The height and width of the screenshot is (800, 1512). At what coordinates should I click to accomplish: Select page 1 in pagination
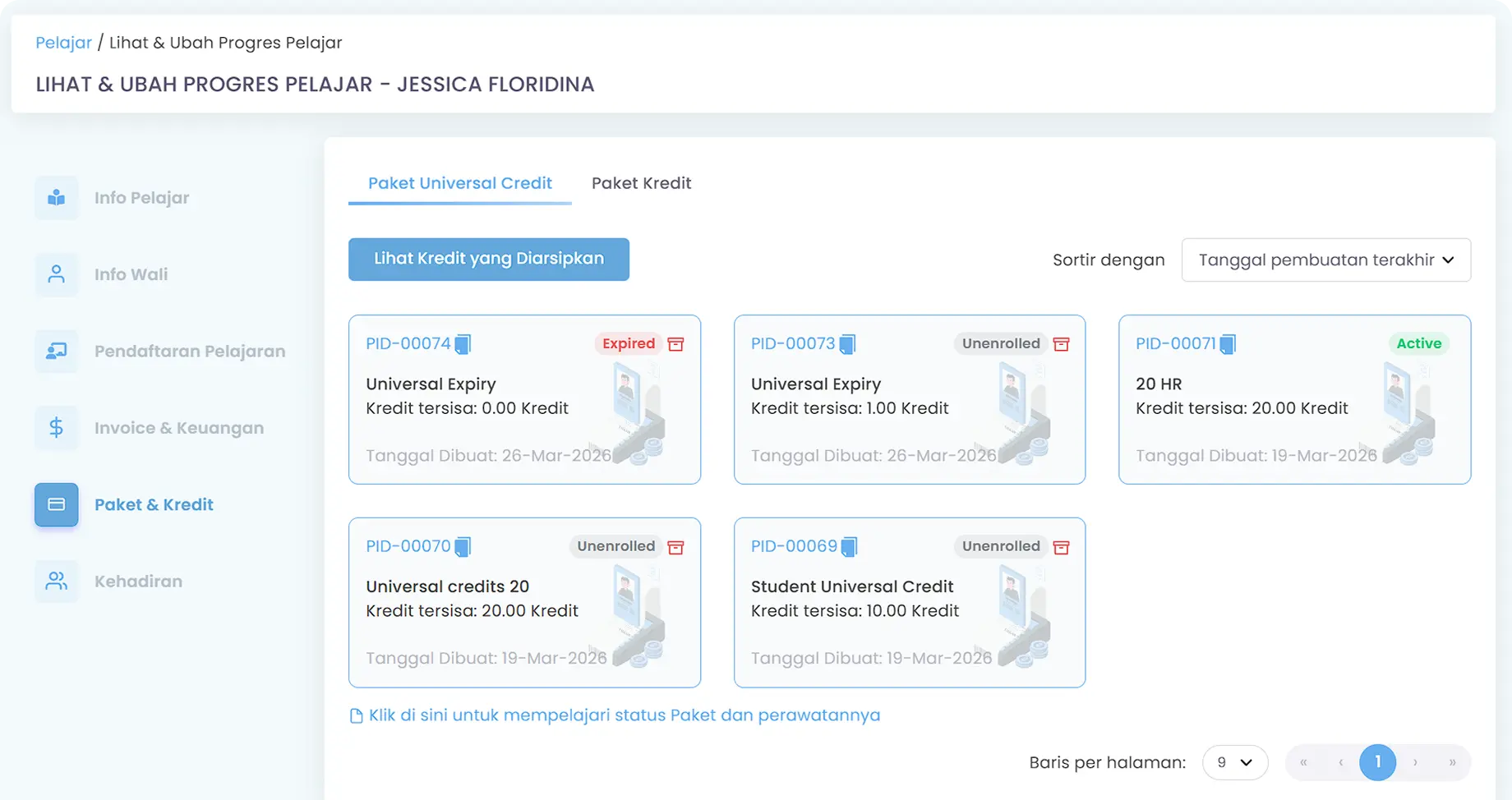pos(1377,763)
